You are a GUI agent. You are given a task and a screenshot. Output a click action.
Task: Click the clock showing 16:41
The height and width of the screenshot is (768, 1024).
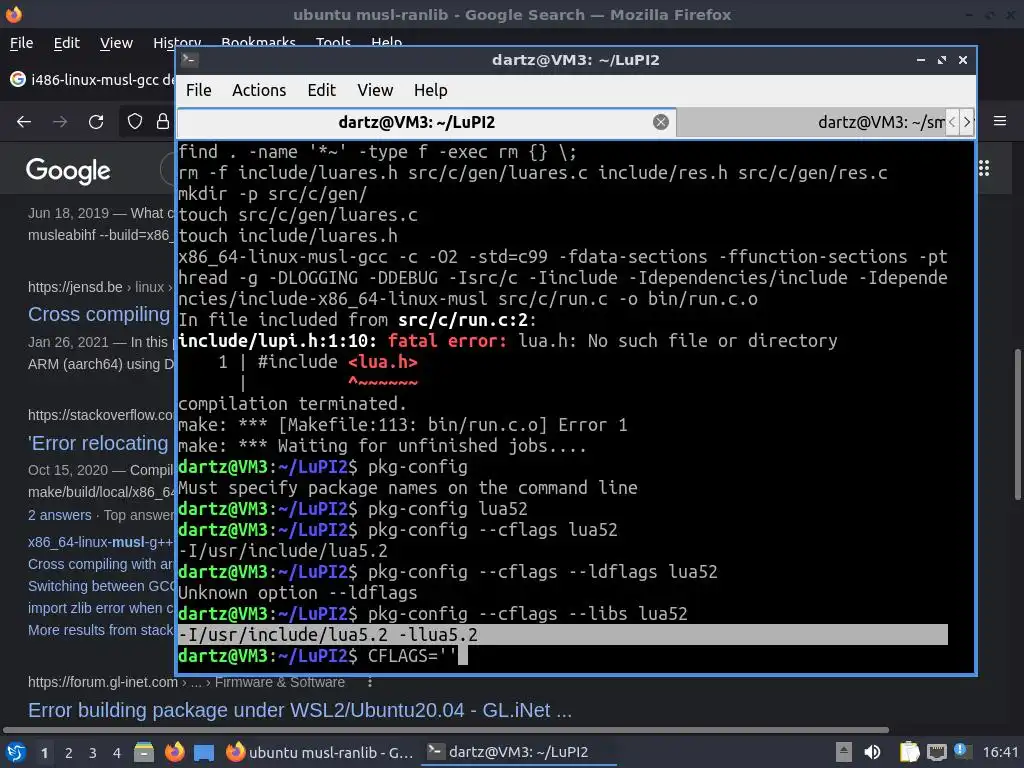pos(1000,752)
